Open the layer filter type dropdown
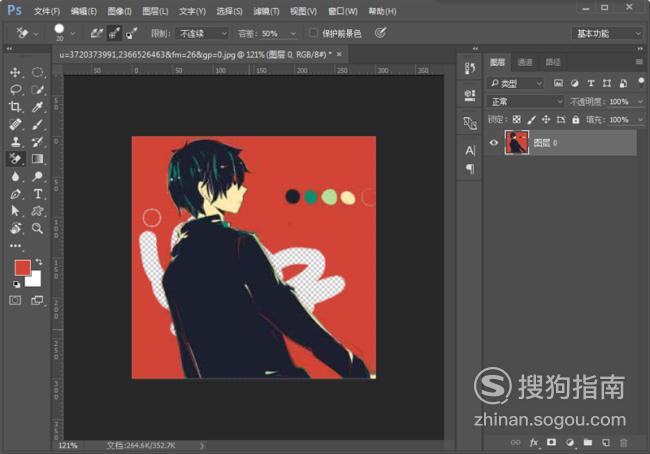 point(515,84)
